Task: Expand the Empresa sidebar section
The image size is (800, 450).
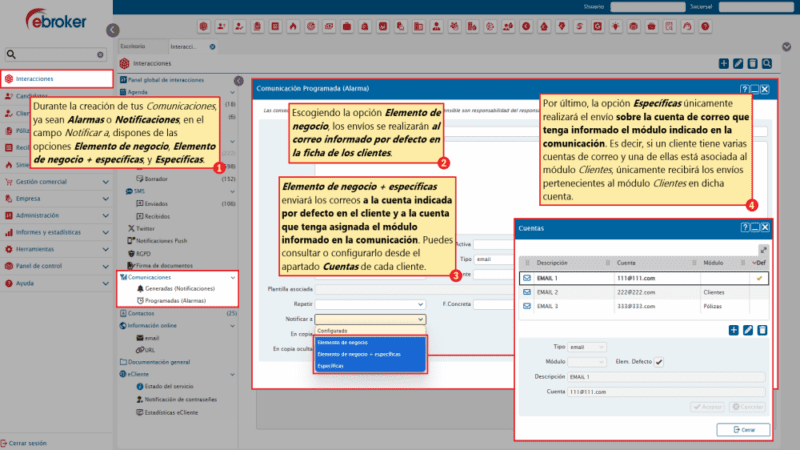Action: click(105, 198)
